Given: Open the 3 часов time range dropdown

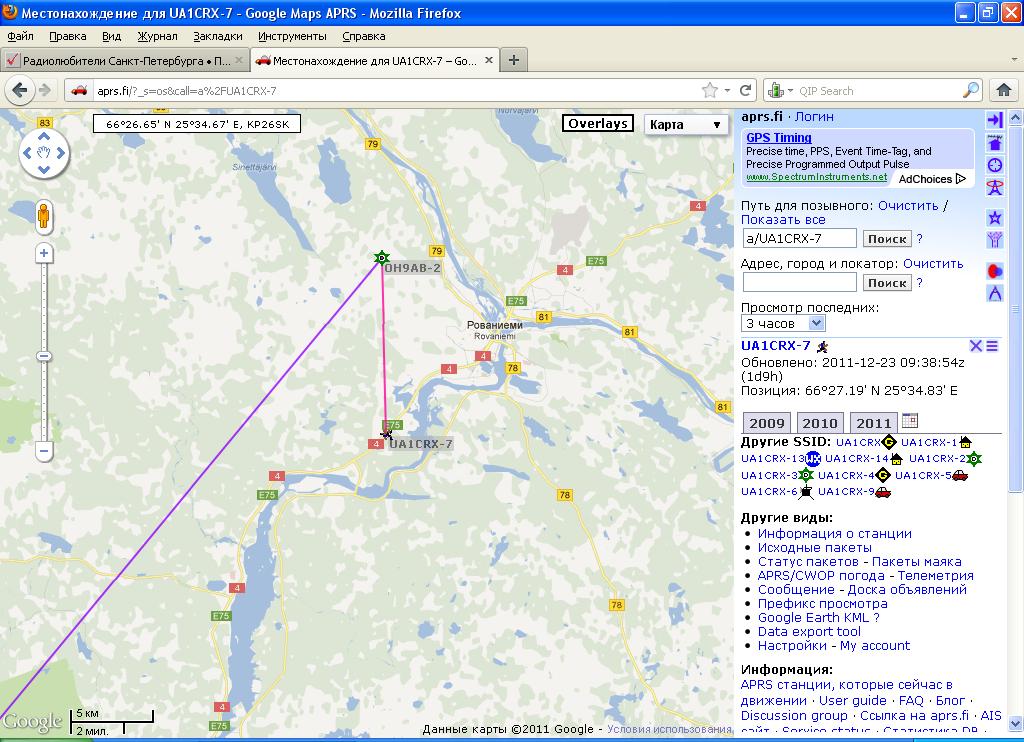Looking at the screenshot, I should click(x=783, y=323).
